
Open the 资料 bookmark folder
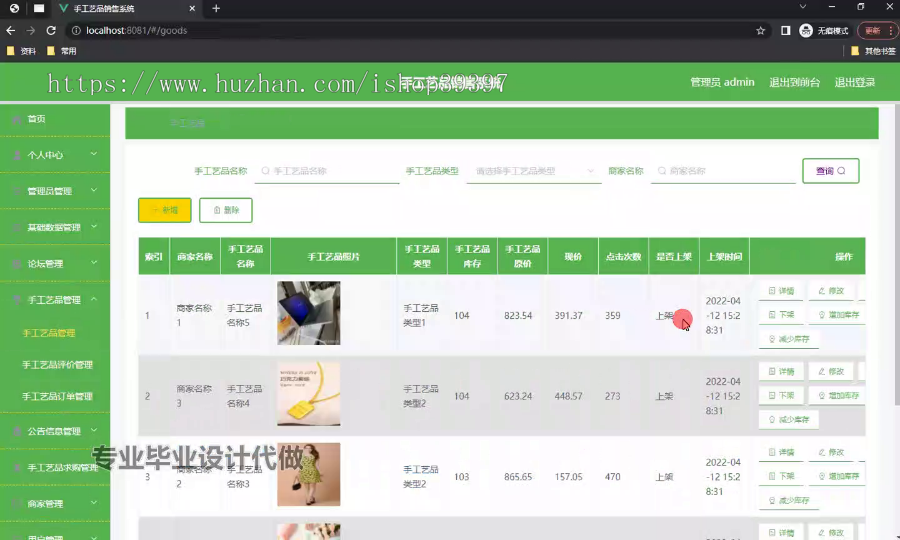coord(21,51)
